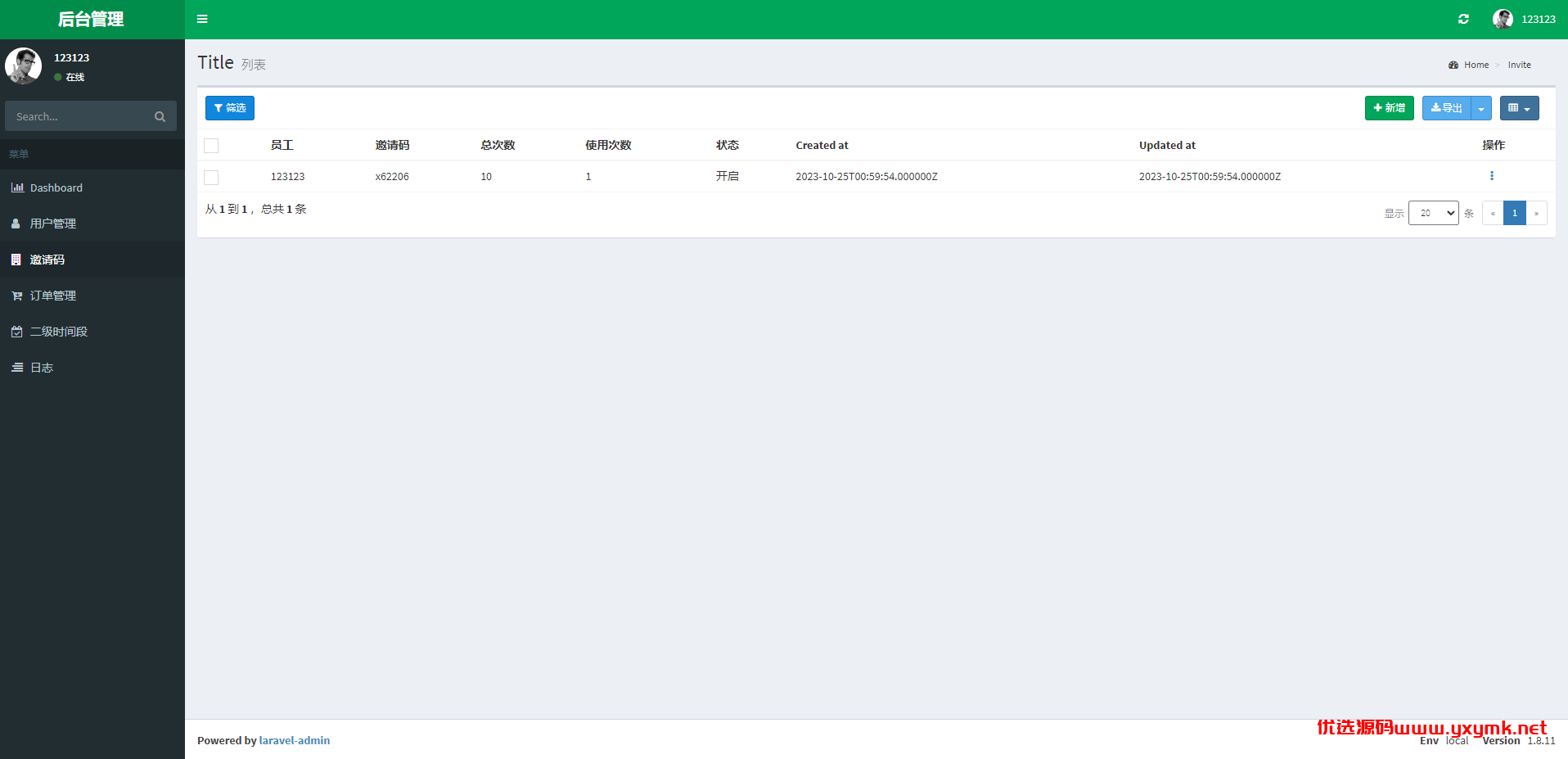Click invite code cell x62206
The image size is (1568, 759).
(392, 176)
